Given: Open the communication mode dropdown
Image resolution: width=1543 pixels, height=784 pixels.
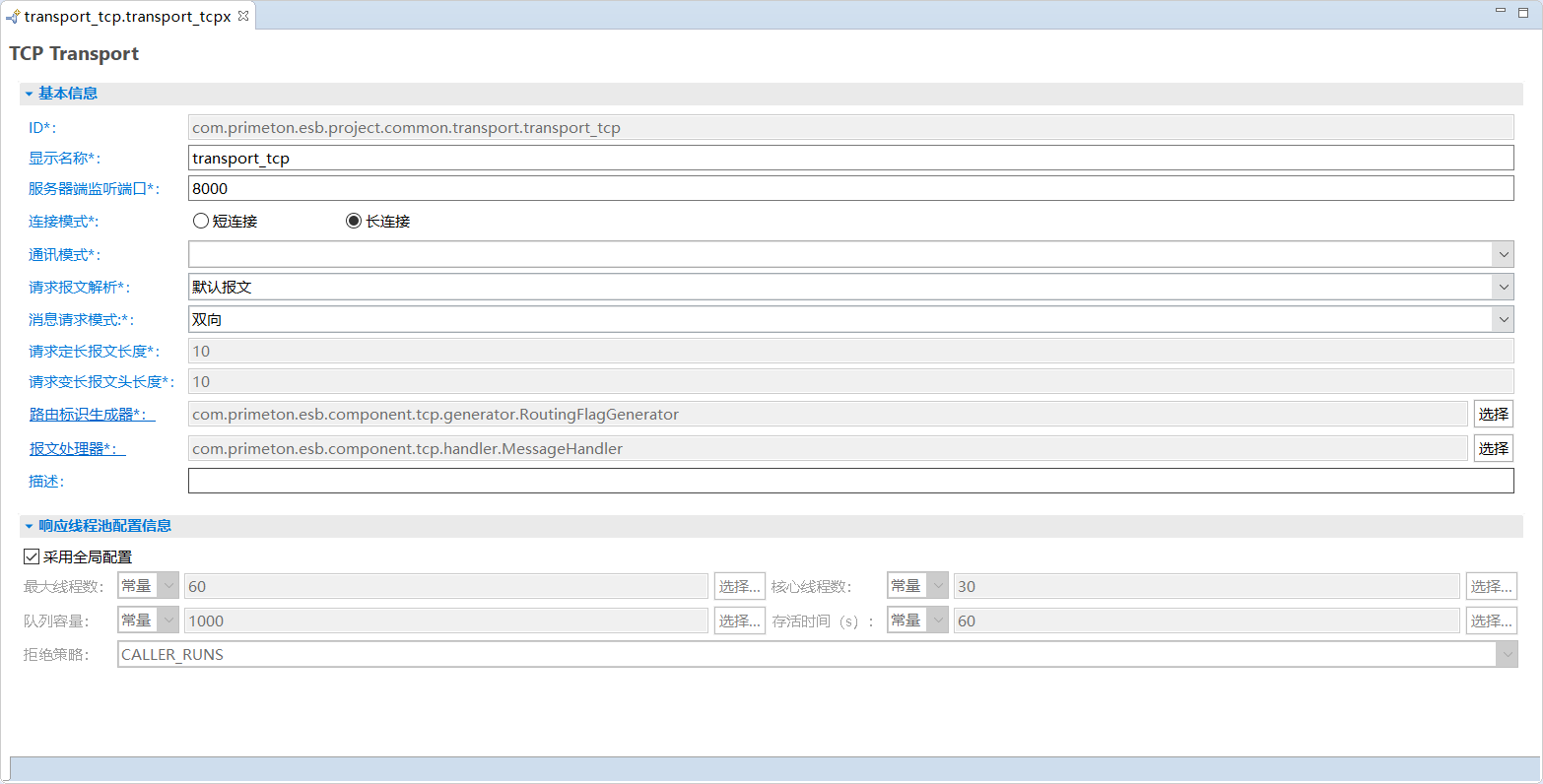Looking at the screenshot, I should pyautogui.click(x=1503, y=255).
